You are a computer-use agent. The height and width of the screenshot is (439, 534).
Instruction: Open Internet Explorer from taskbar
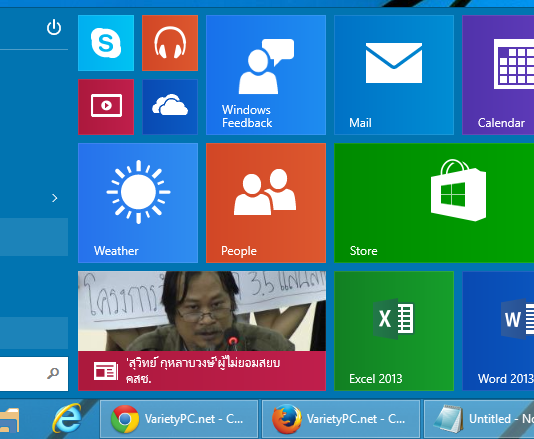click(67, 419)
